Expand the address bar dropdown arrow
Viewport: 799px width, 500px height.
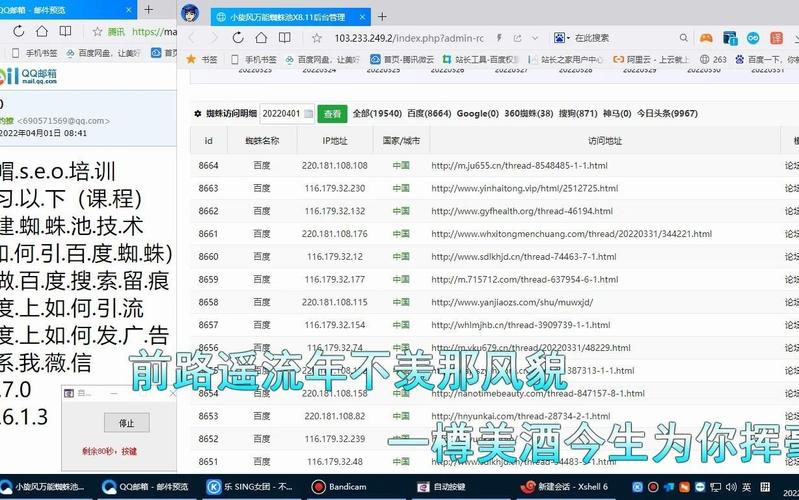point(535,38)
